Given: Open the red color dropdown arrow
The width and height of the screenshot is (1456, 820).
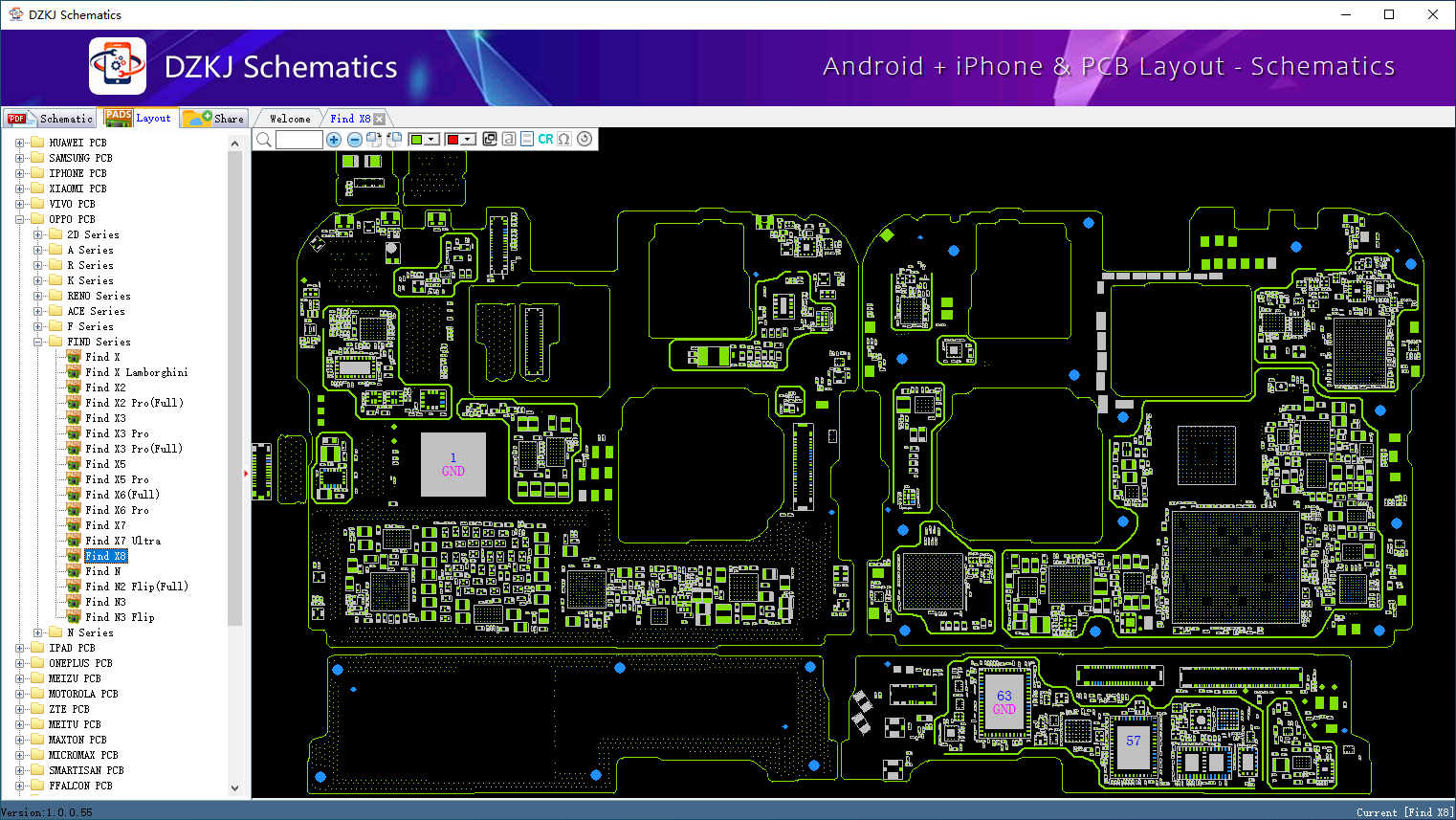Looking at the screenshot, I should click(x=469, y=140).
